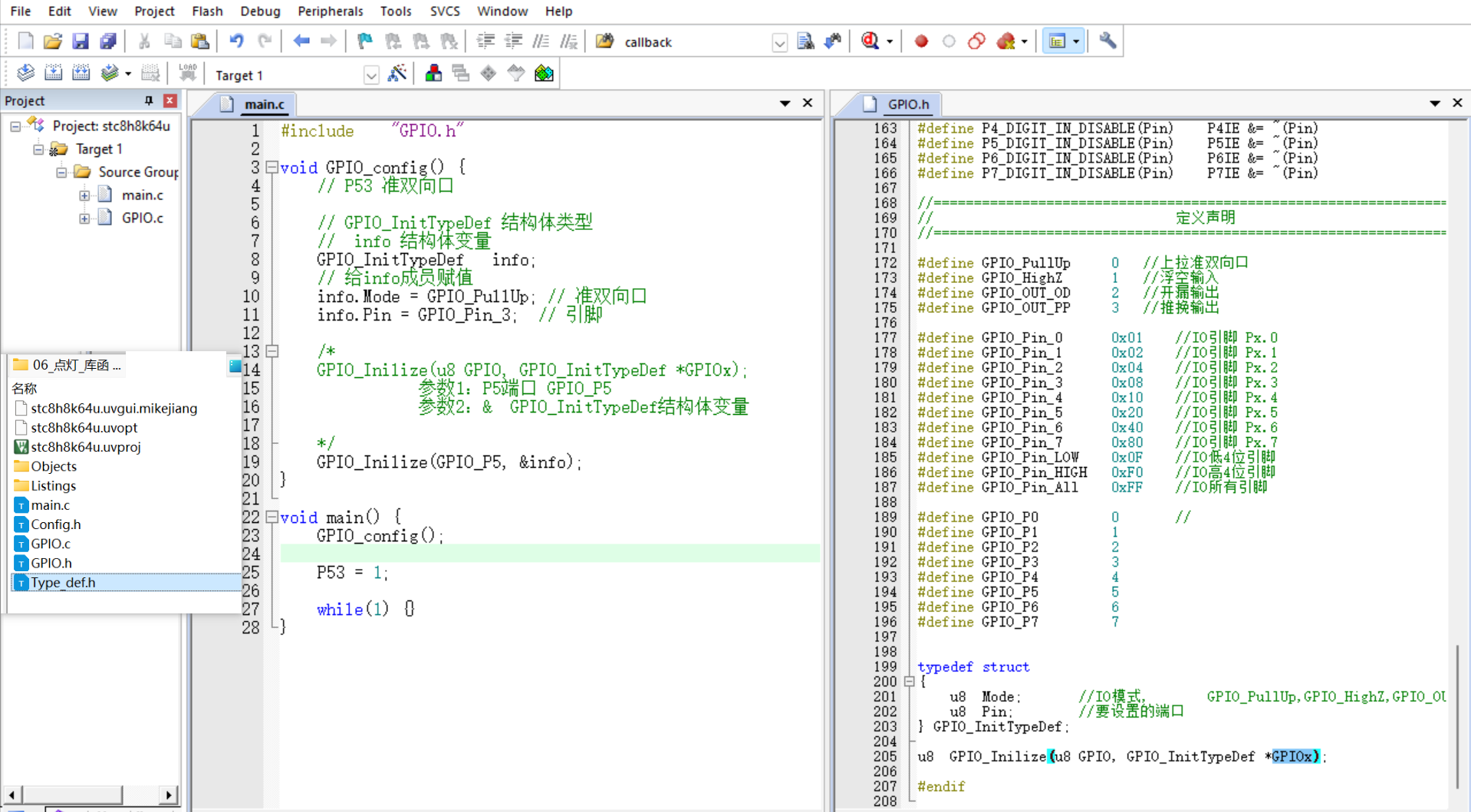Open a file using the folder icon

pyautogui.click(x=52, y=41)
